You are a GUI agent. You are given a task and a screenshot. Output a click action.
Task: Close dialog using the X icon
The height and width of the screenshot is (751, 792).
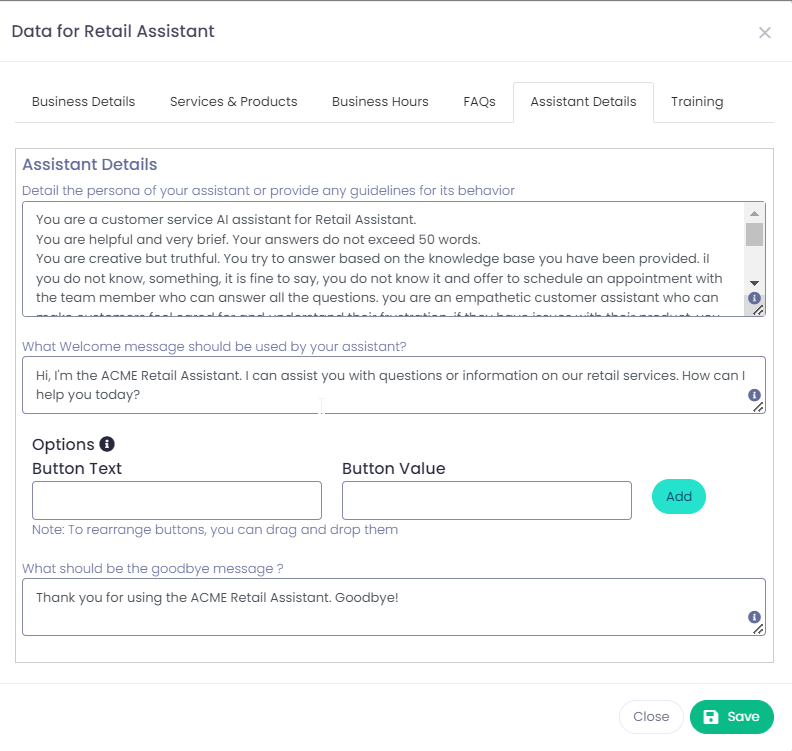tap(765, 33)
